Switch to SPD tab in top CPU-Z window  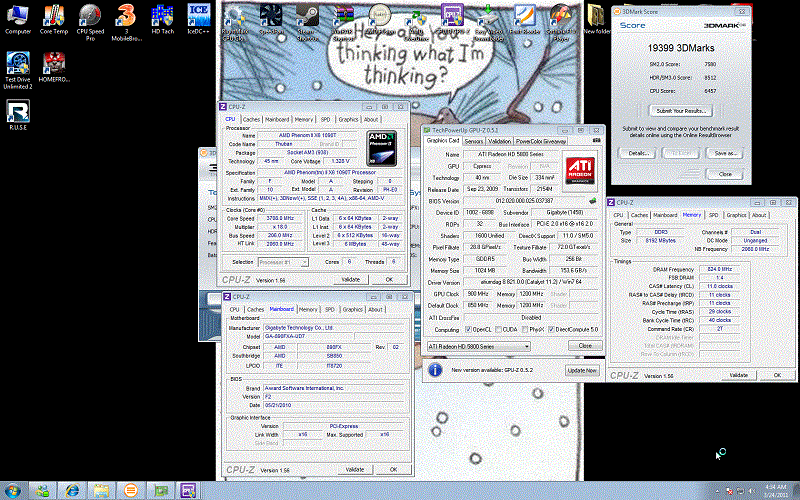tap(325, 119)
